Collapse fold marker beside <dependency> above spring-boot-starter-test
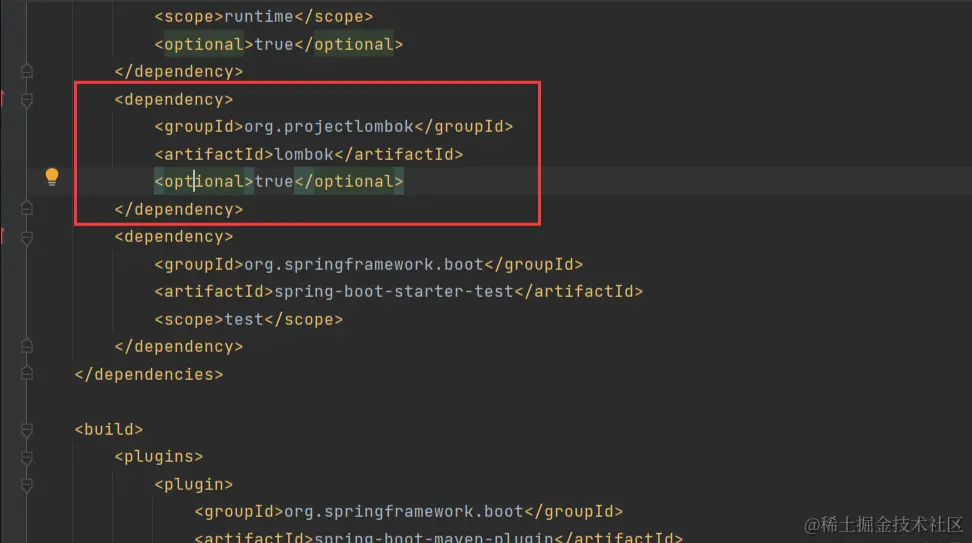 [27, 237]
